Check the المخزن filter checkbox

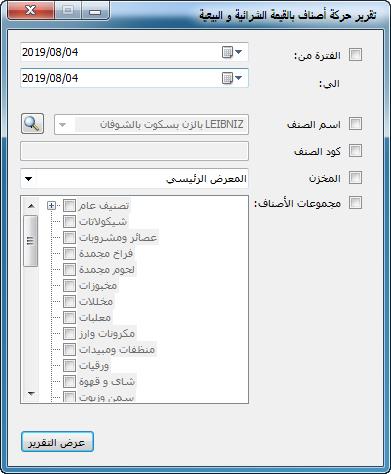[x=355, y=177]
